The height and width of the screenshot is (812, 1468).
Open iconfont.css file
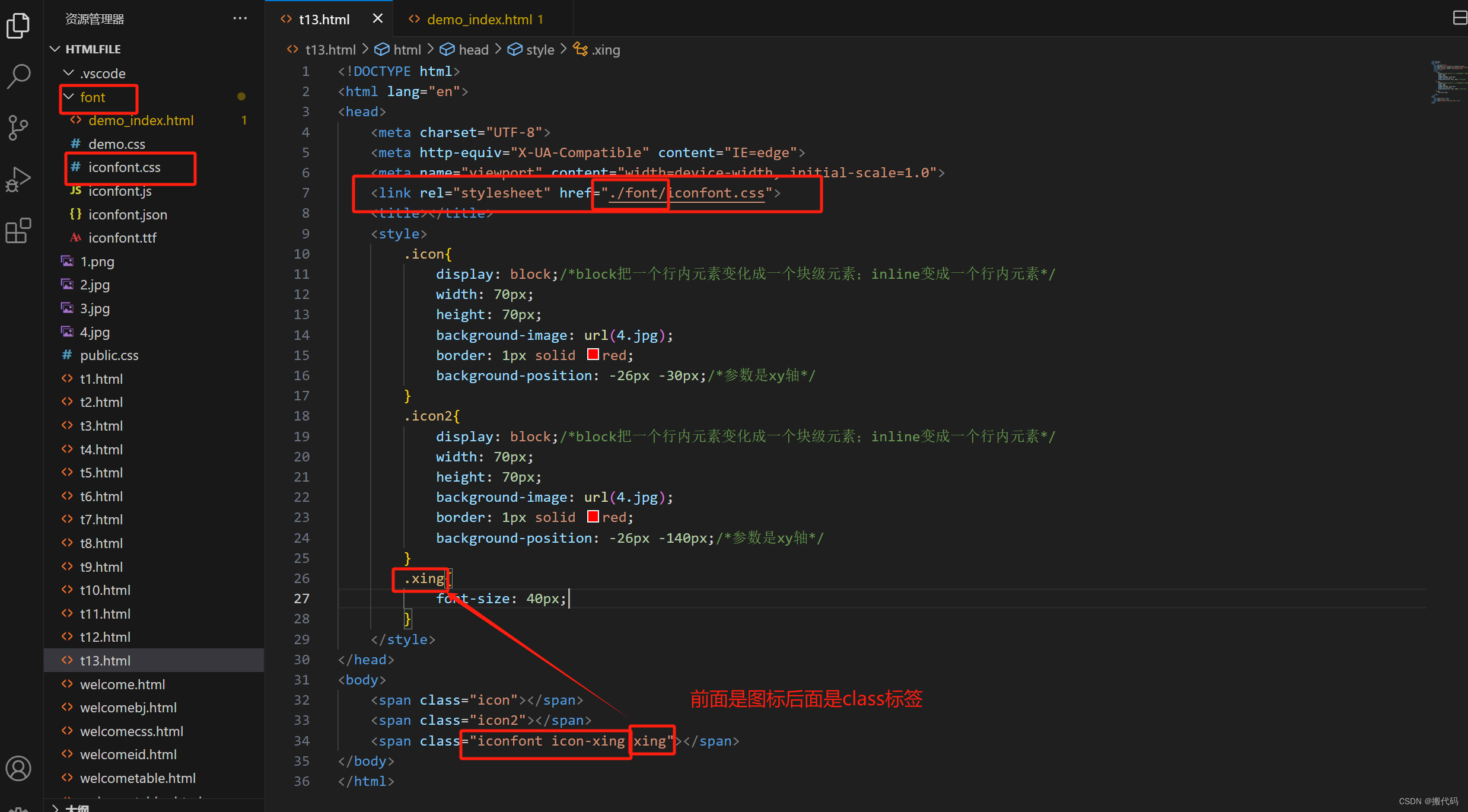(x=154, y=167)
